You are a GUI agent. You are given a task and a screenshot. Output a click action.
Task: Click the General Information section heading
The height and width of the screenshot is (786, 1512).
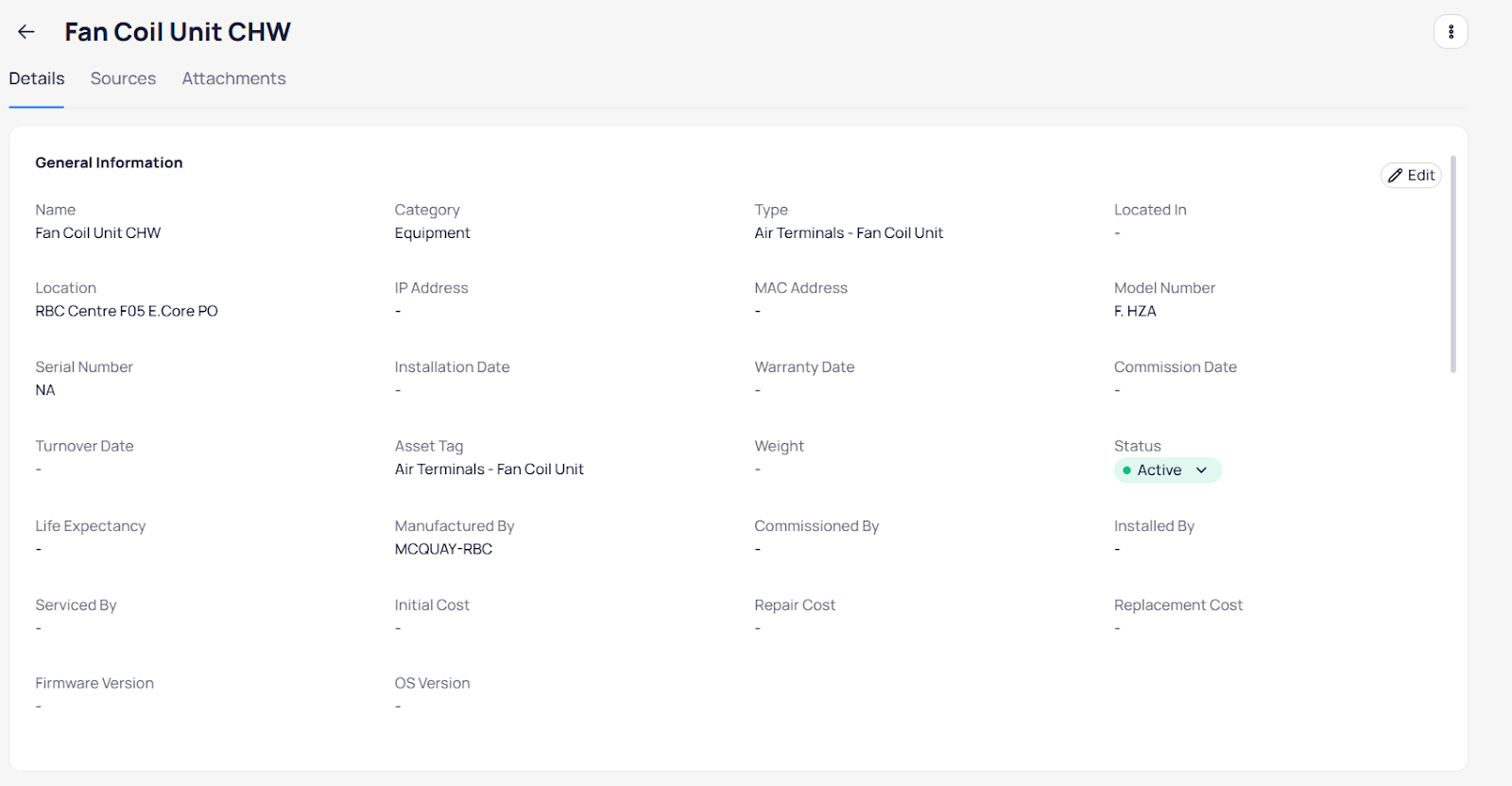pos(109,162)
